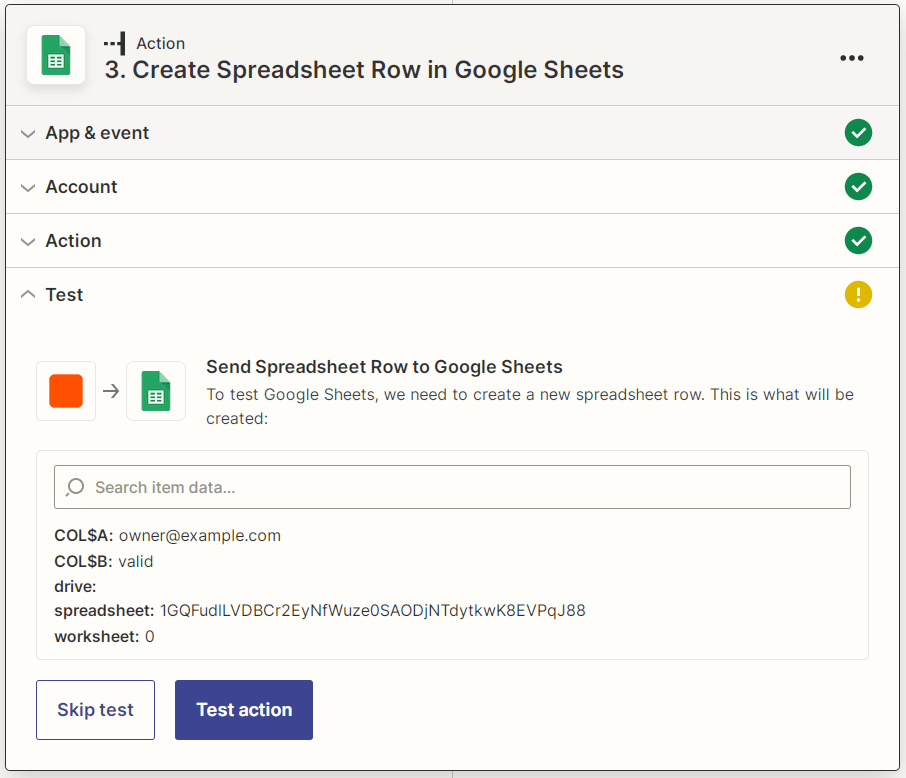Click the green checkmark beside Action
Screen dimensions: 906x778
[x=858, y=240]
